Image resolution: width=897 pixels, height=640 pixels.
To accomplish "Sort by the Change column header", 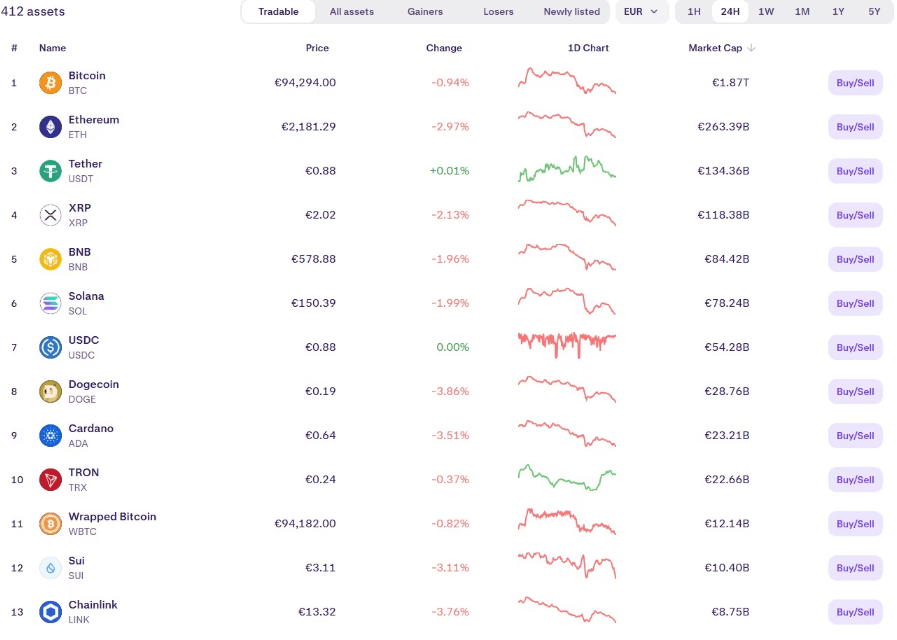I will [444, 48].
